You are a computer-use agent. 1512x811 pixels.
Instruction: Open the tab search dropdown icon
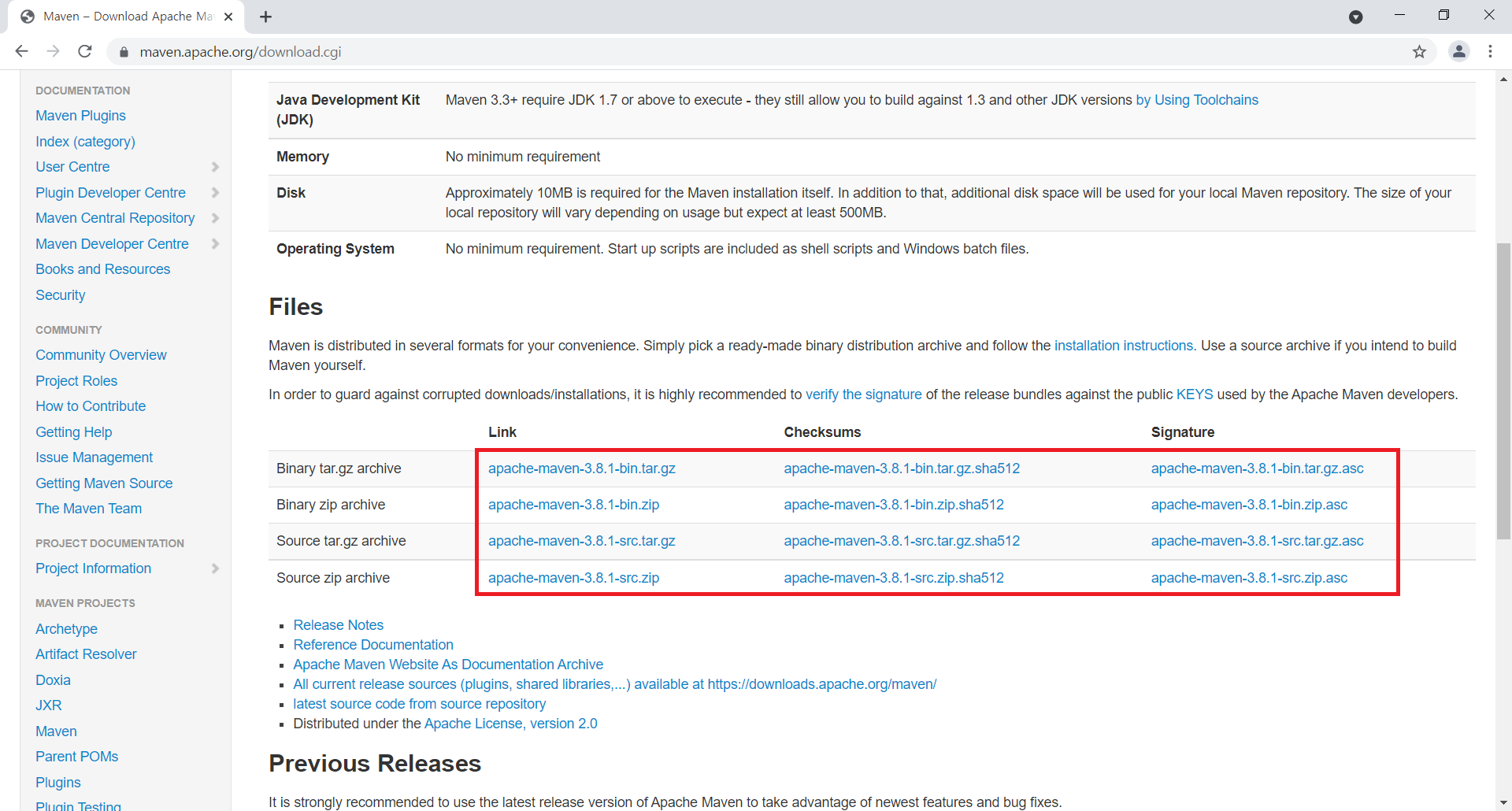(x=1355, y=17)
